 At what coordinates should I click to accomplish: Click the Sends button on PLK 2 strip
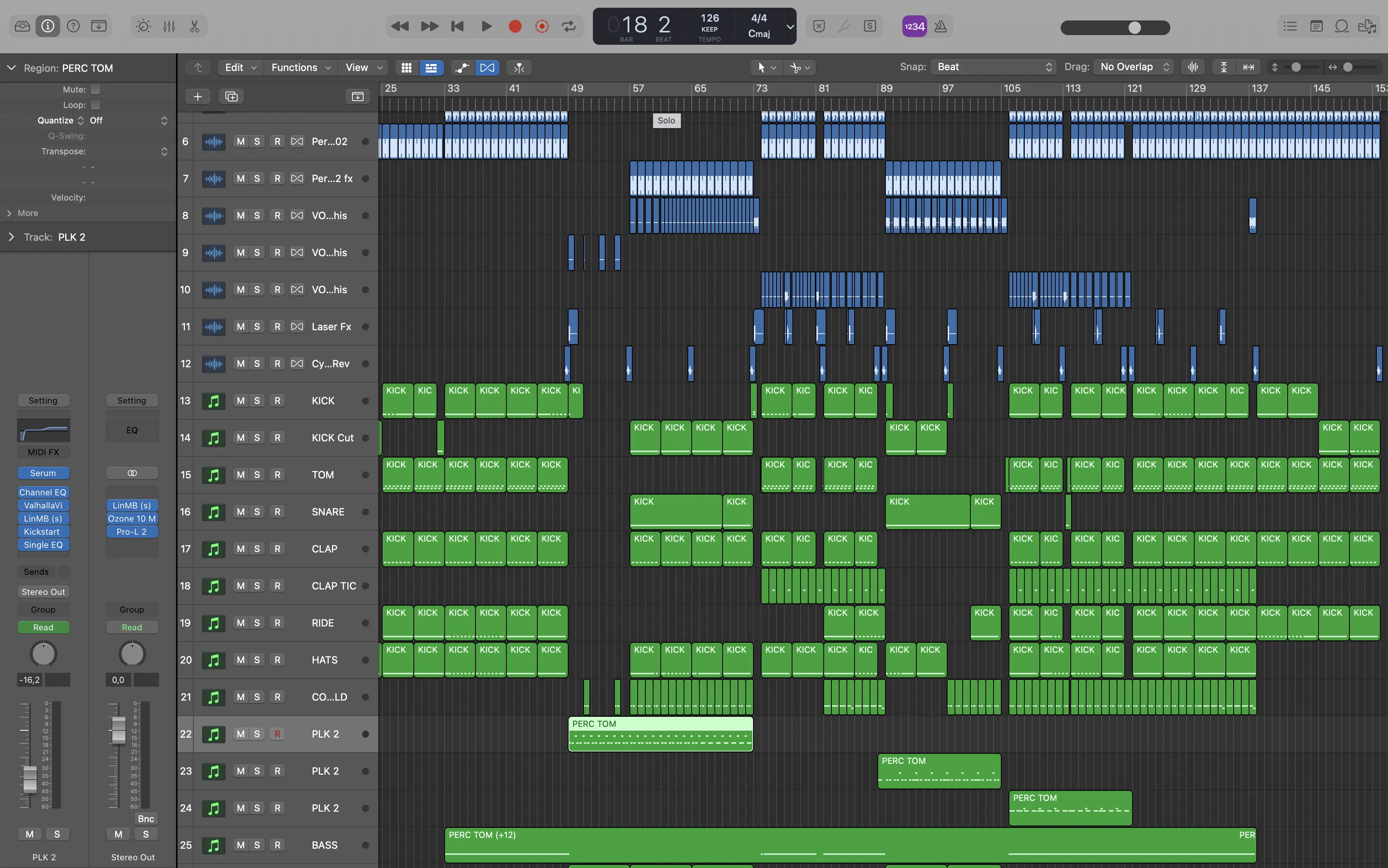36,572
